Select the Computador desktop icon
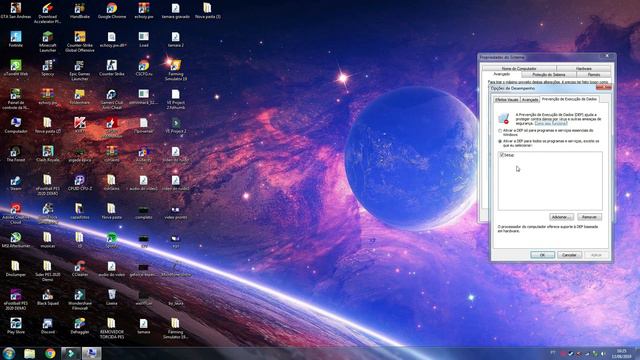 click(16, 125)
